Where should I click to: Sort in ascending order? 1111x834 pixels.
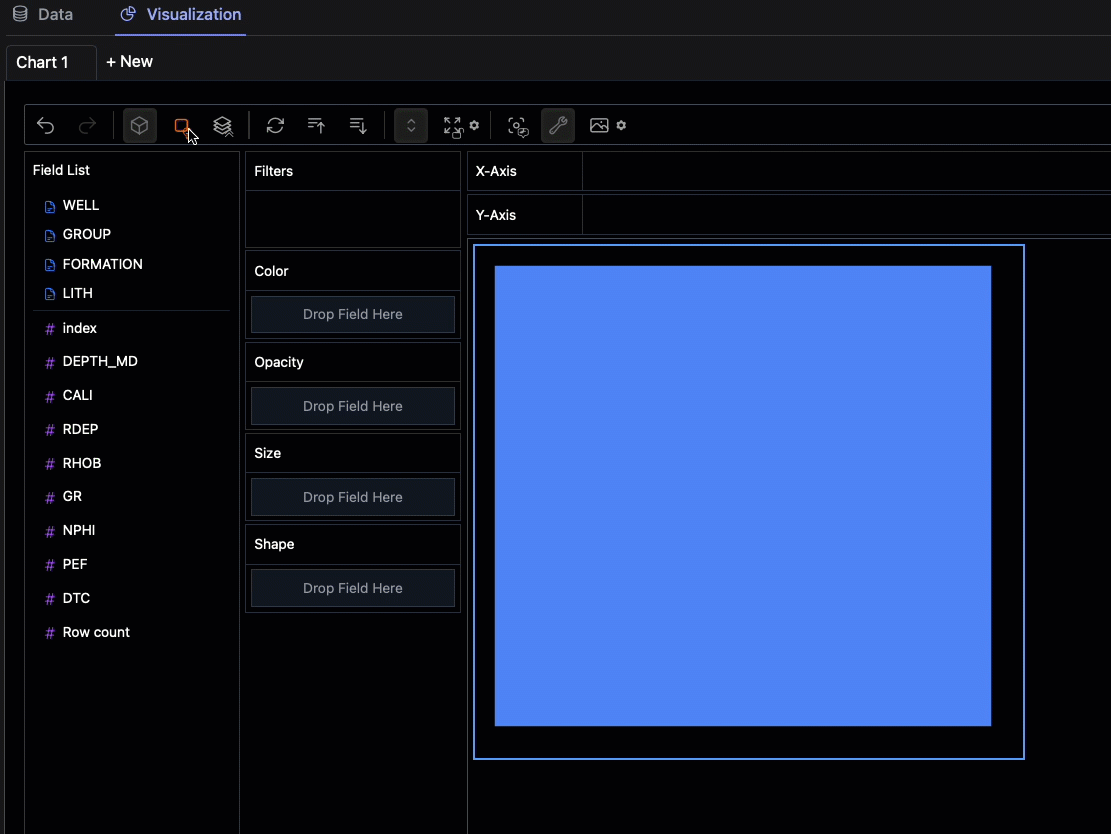click(x=317, y=126)
